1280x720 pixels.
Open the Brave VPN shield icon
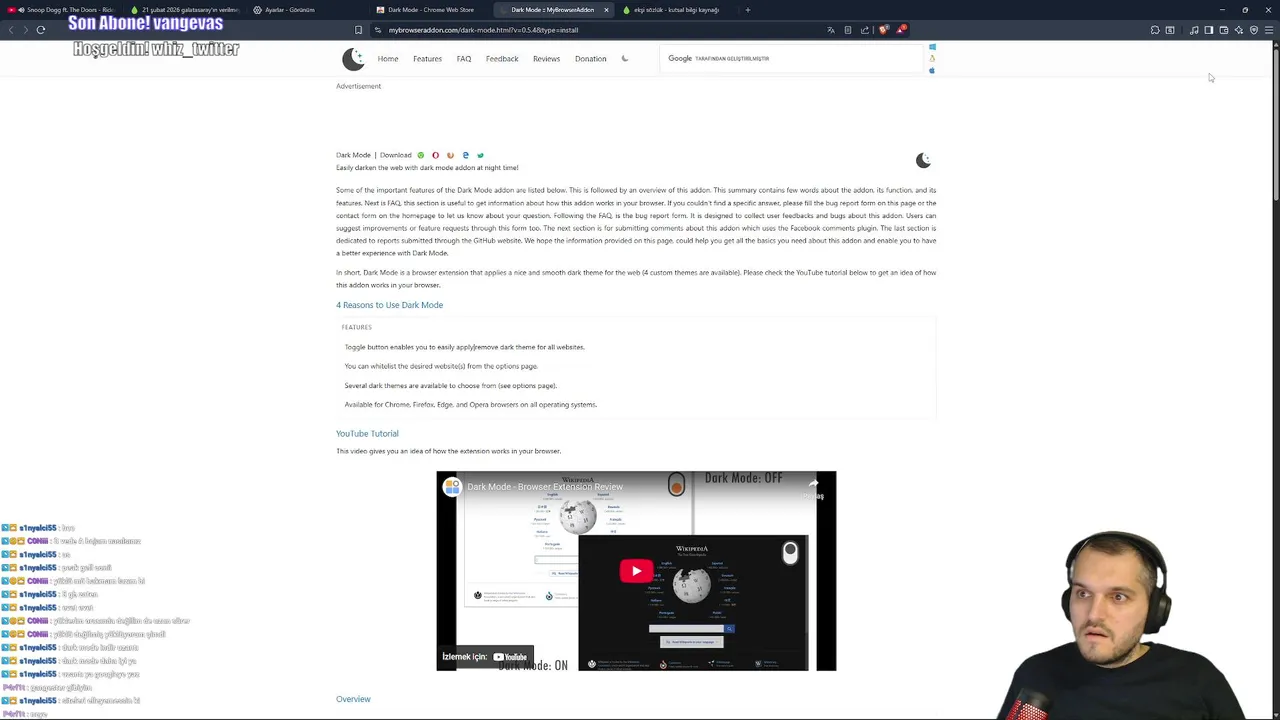click(x=1253, y=30)
